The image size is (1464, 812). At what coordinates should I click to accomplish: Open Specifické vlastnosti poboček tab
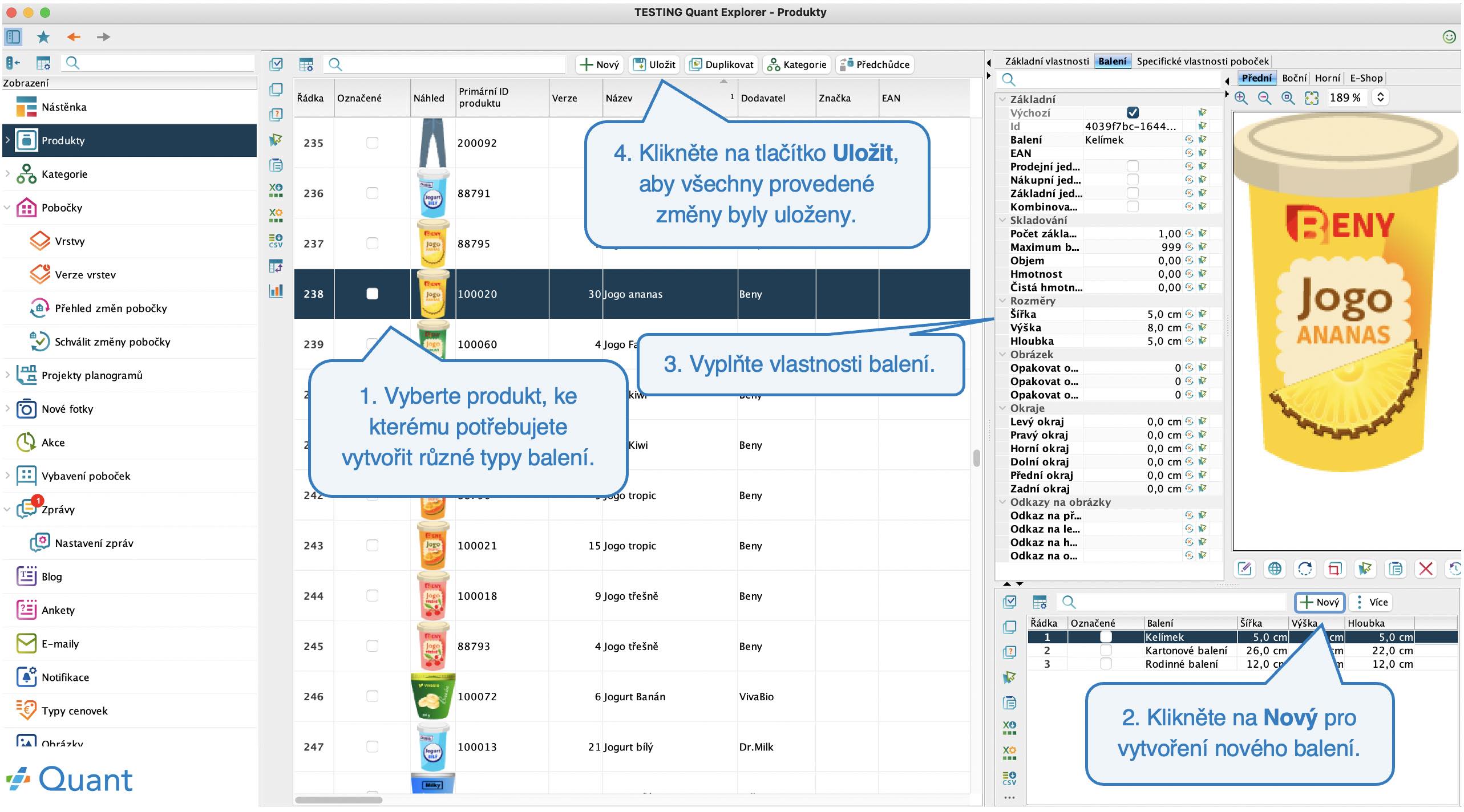1202,62
